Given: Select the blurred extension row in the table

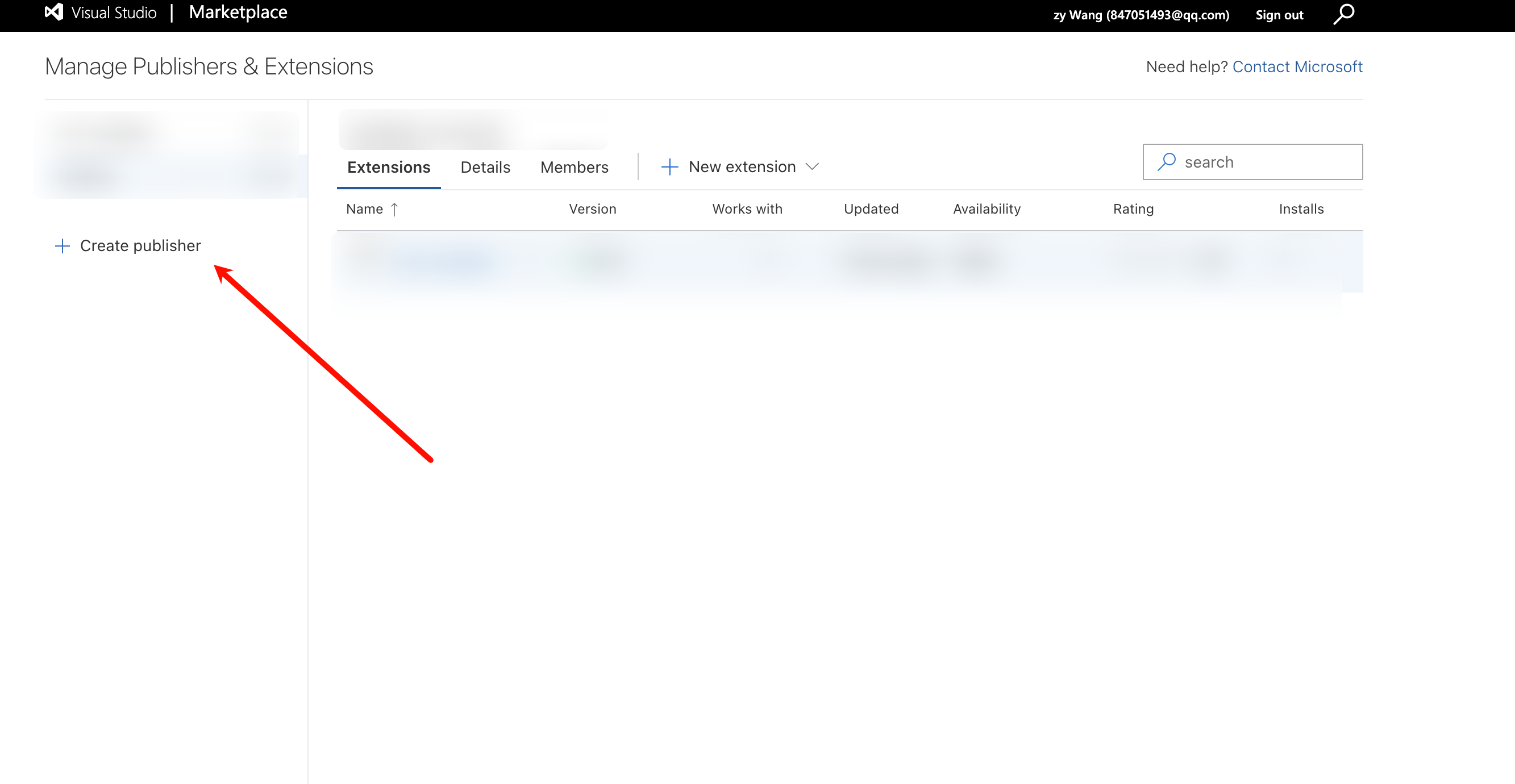Looking at the screenshot, I should point(850,262).
